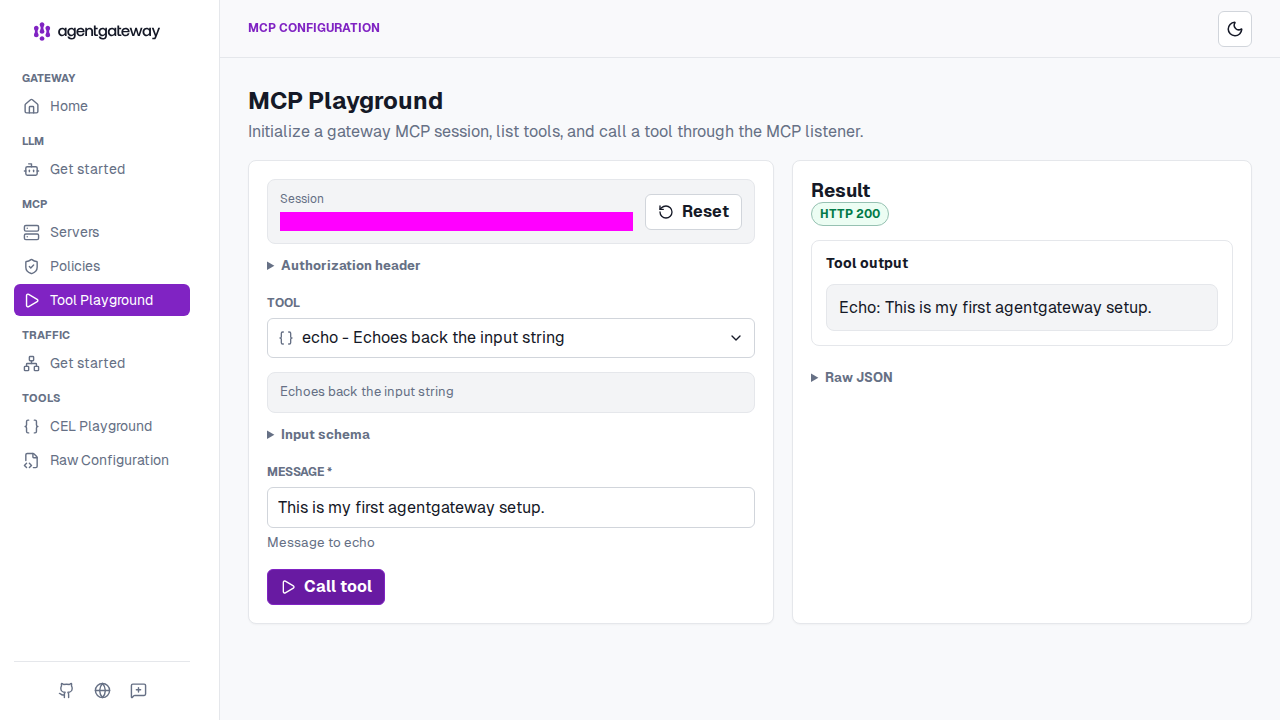Click the Policies shield icon
This screenshot has width=1280, height=720.
(32, 266)
